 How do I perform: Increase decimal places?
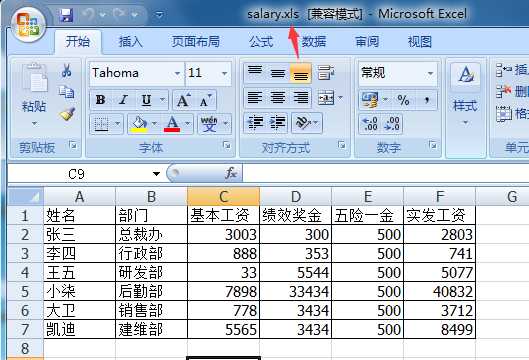click(370, 124)
